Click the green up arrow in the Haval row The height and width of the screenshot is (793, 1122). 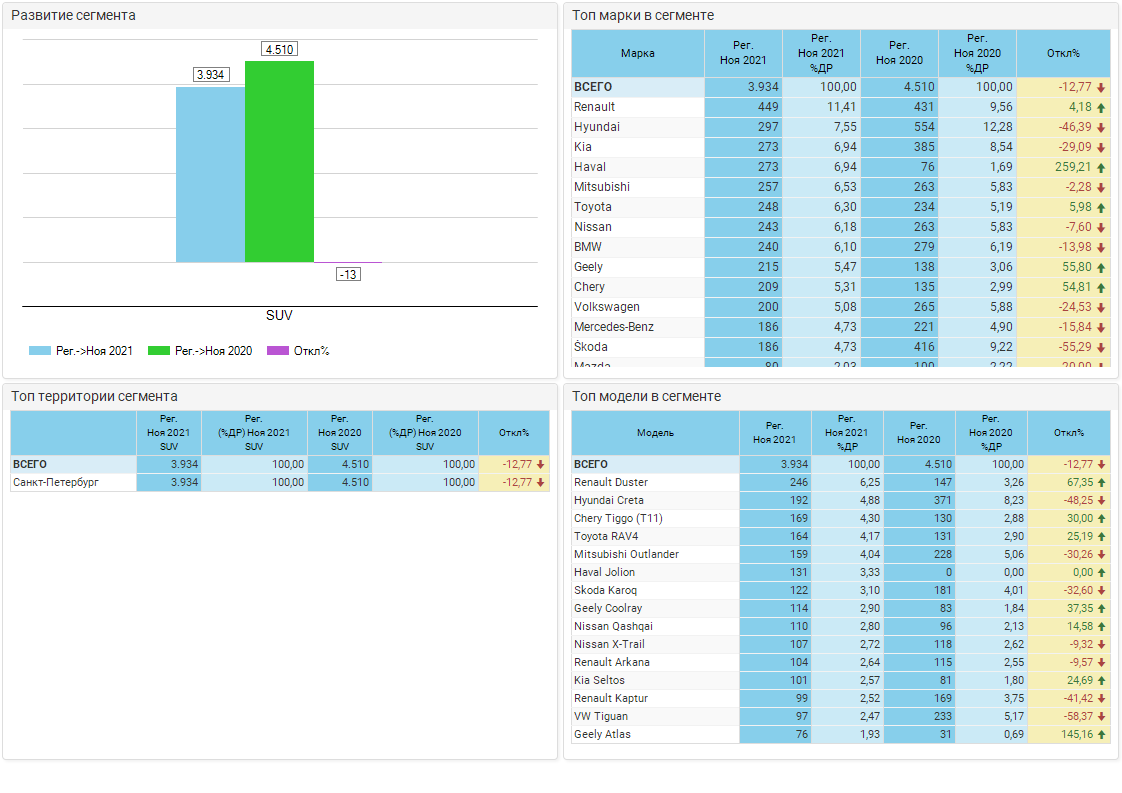pyautogui.click(x=1101, y=167)
